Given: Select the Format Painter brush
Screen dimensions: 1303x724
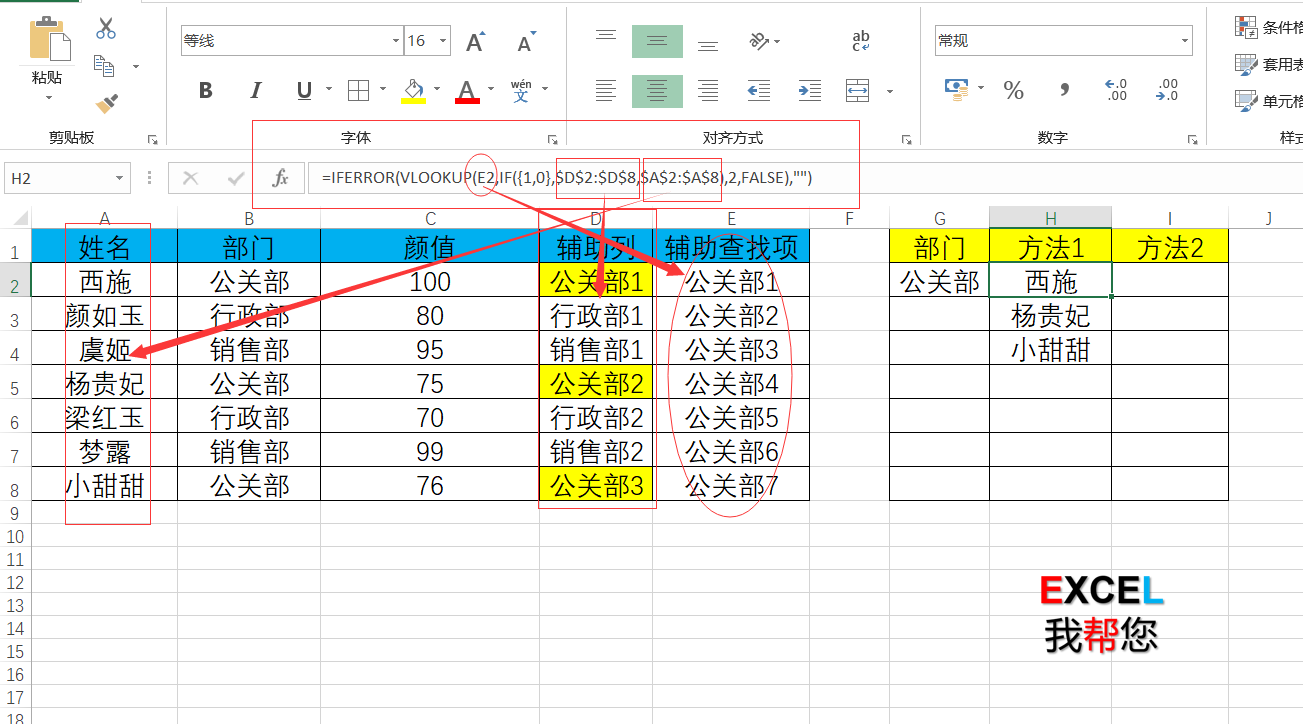Looking at the screenshot, I should (106, 103).
